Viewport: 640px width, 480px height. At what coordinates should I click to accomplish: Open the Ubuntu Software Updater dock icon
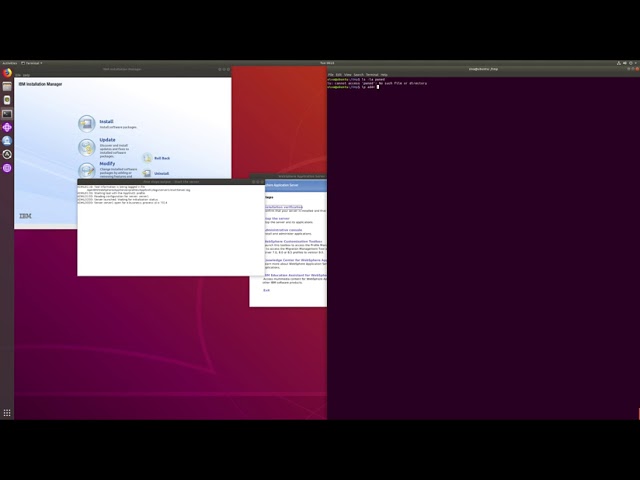pyautogui.click(x=7, y=154)
